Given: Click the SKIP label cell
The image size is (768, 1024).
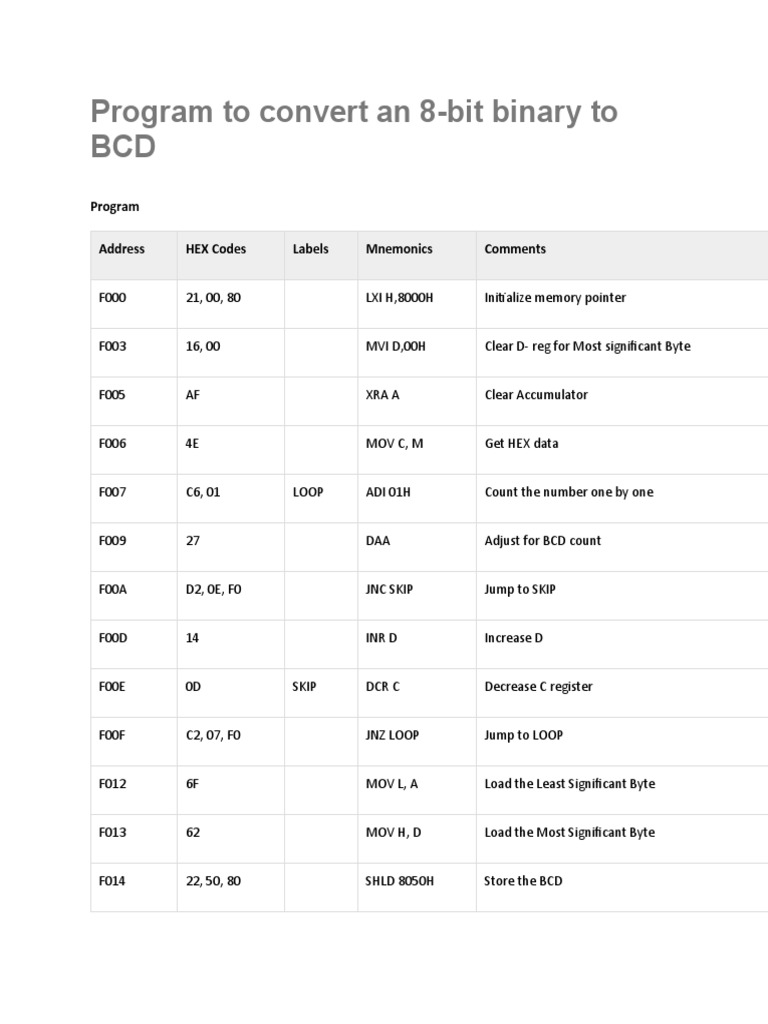Looking at the screenshot, I should [x=305, y=687].
